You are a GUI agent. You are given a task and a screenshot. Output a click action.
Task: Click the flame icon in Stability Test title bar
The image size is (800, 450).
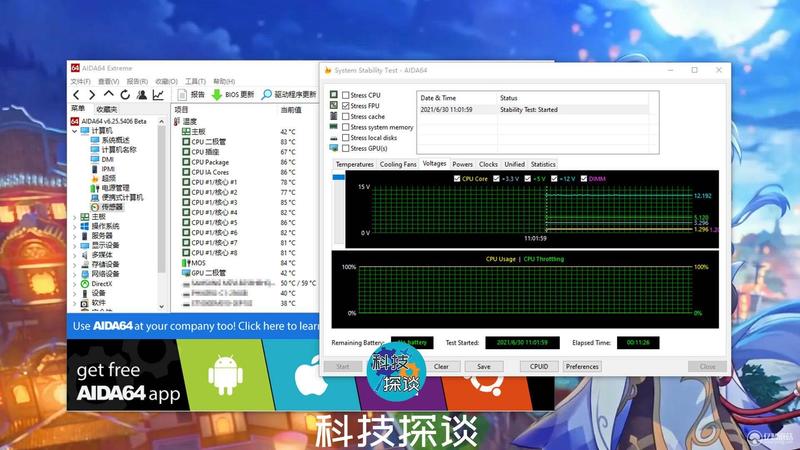[328, 70]
